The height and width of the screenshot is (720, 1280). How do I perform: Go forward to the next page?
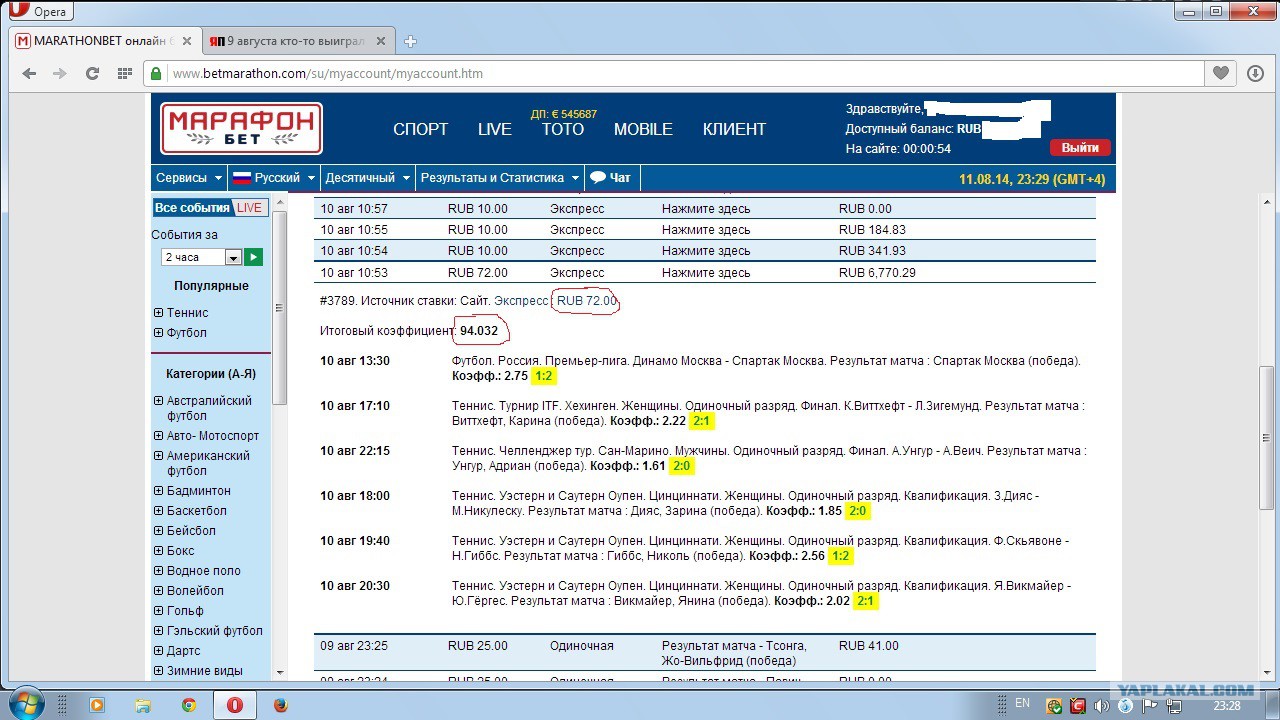[x=61, y=73]
